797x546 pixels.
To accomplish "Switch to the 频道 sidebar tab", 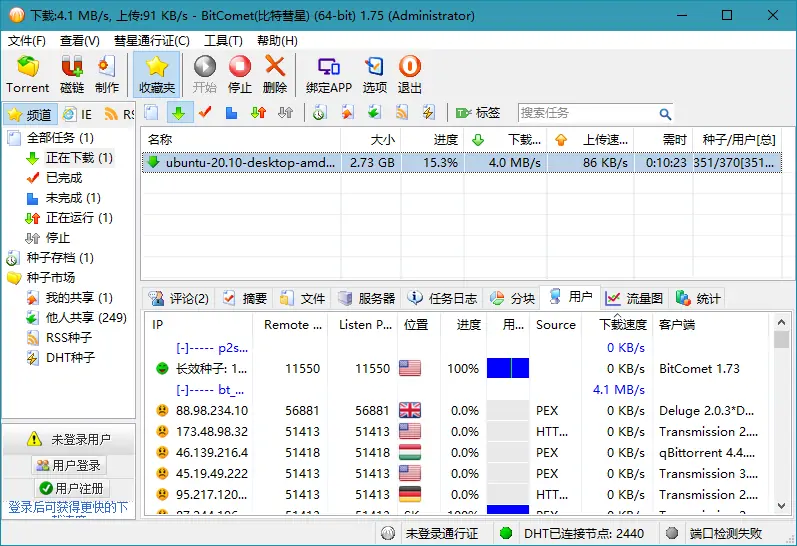I will point(30,115).
